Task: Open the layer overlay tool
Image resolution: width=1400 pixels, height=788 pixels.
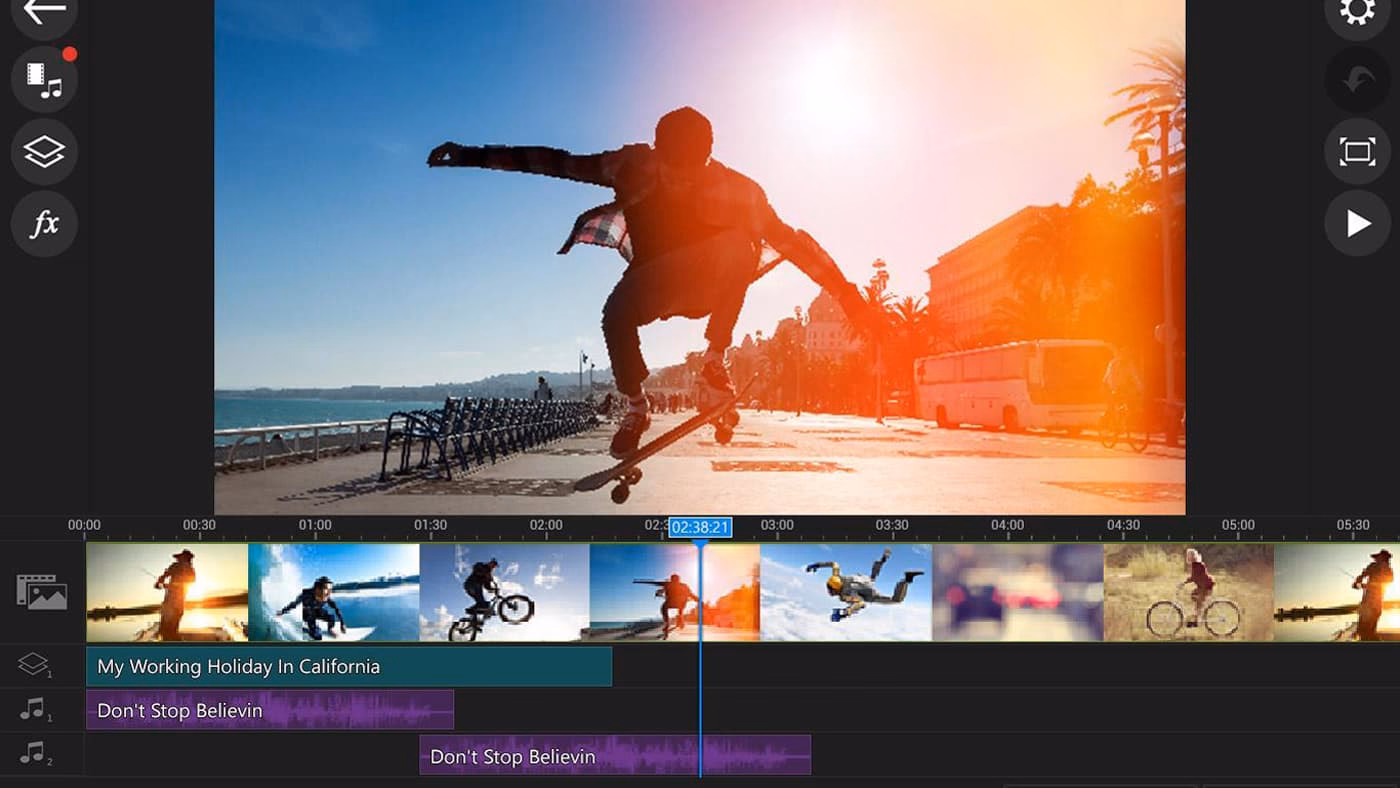Action: (x=44, y=152)
